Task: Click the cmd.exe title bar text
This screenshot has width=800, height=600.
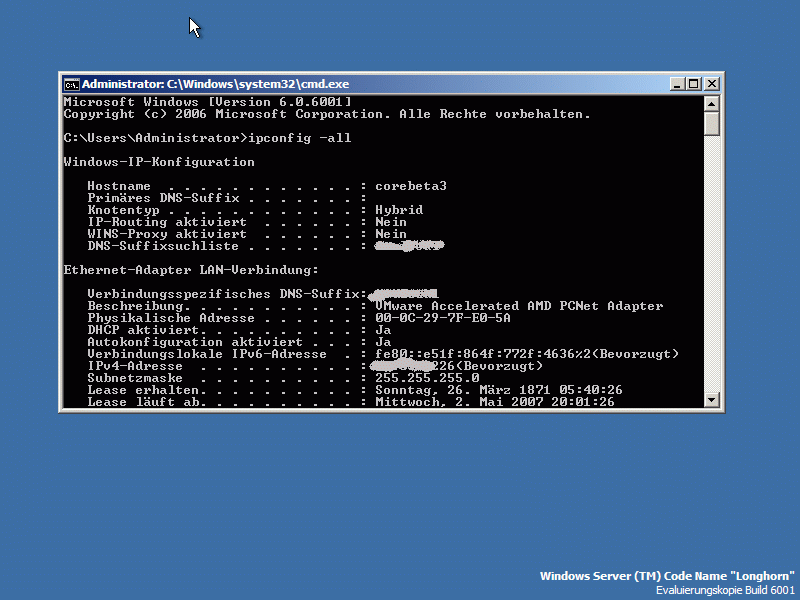Action: (215, 84)
